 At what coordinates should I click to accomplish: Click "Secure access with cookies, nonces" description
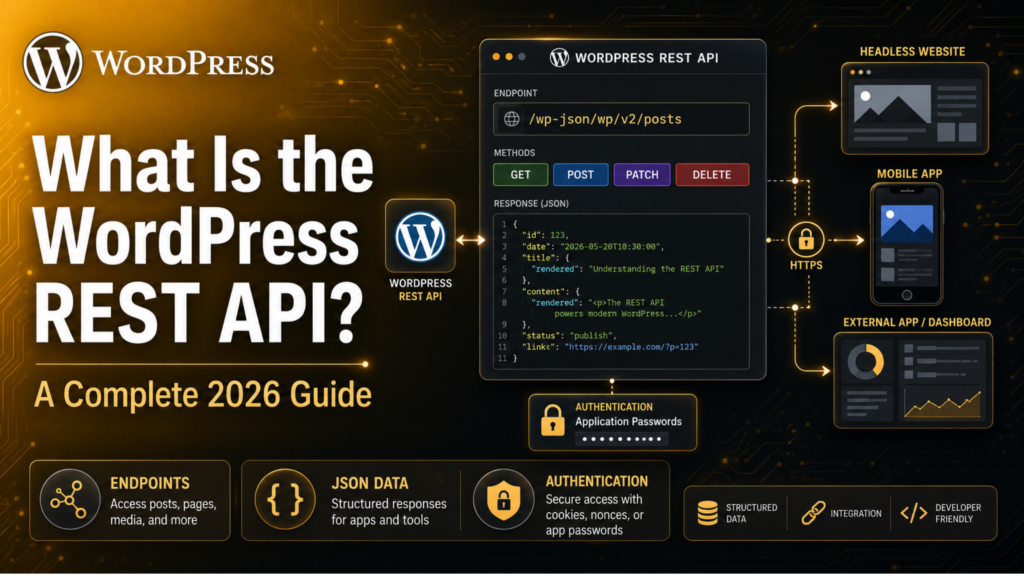click(x=594, y=515)
